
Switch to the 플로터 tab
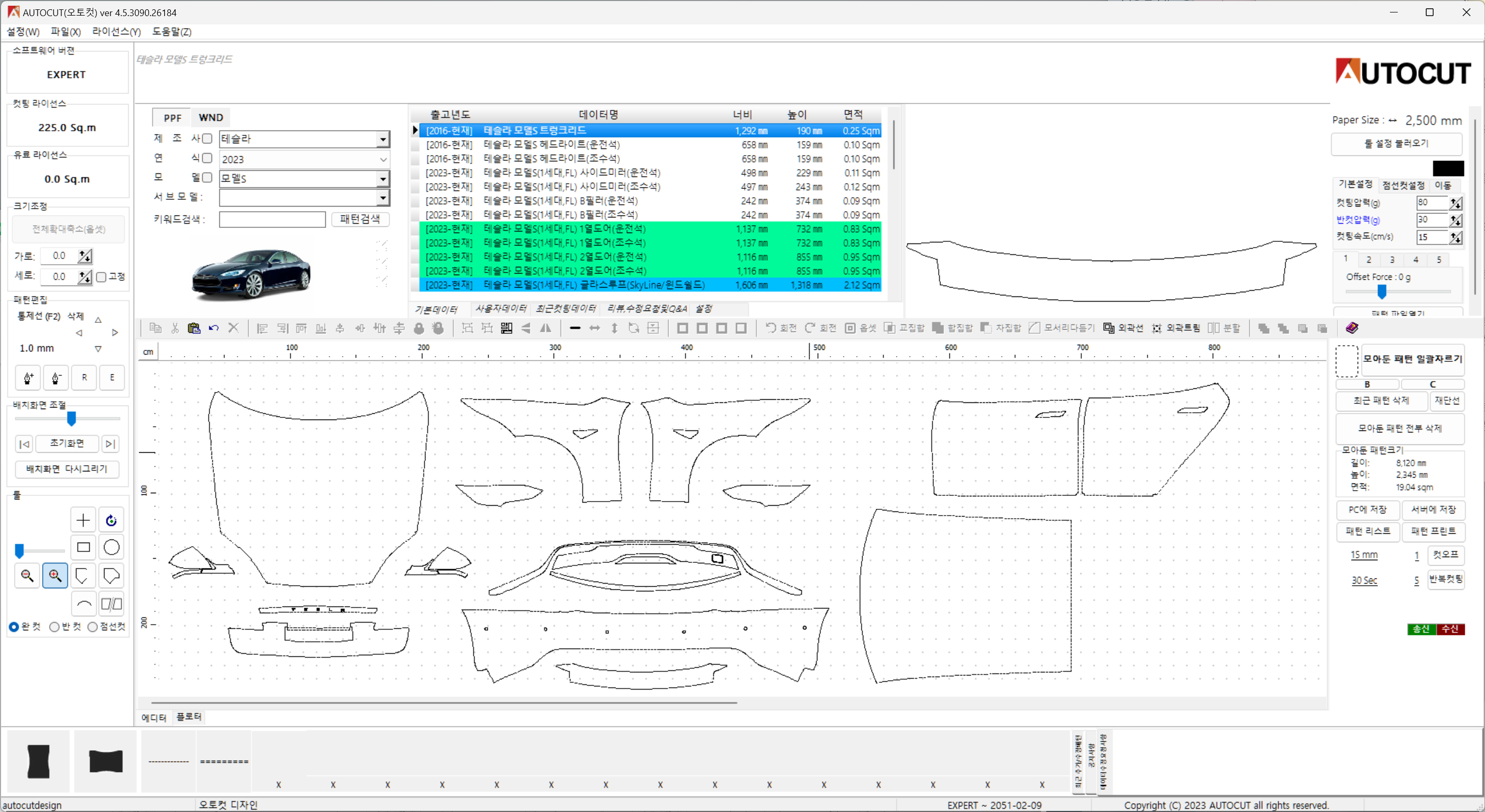click(x=189, y=717)
